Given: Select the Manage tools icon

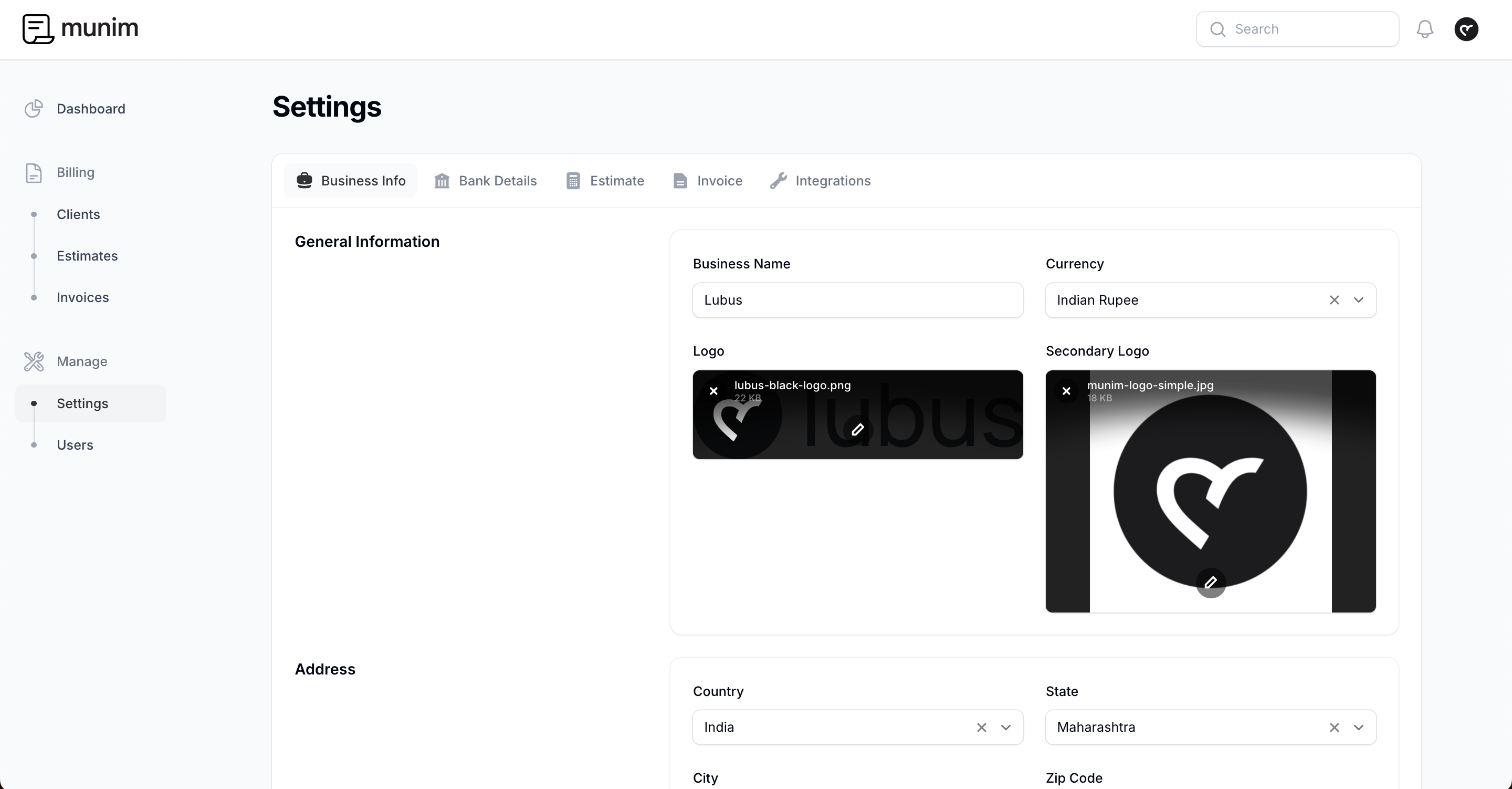Looking at the screenshot, I should [34, 361].
